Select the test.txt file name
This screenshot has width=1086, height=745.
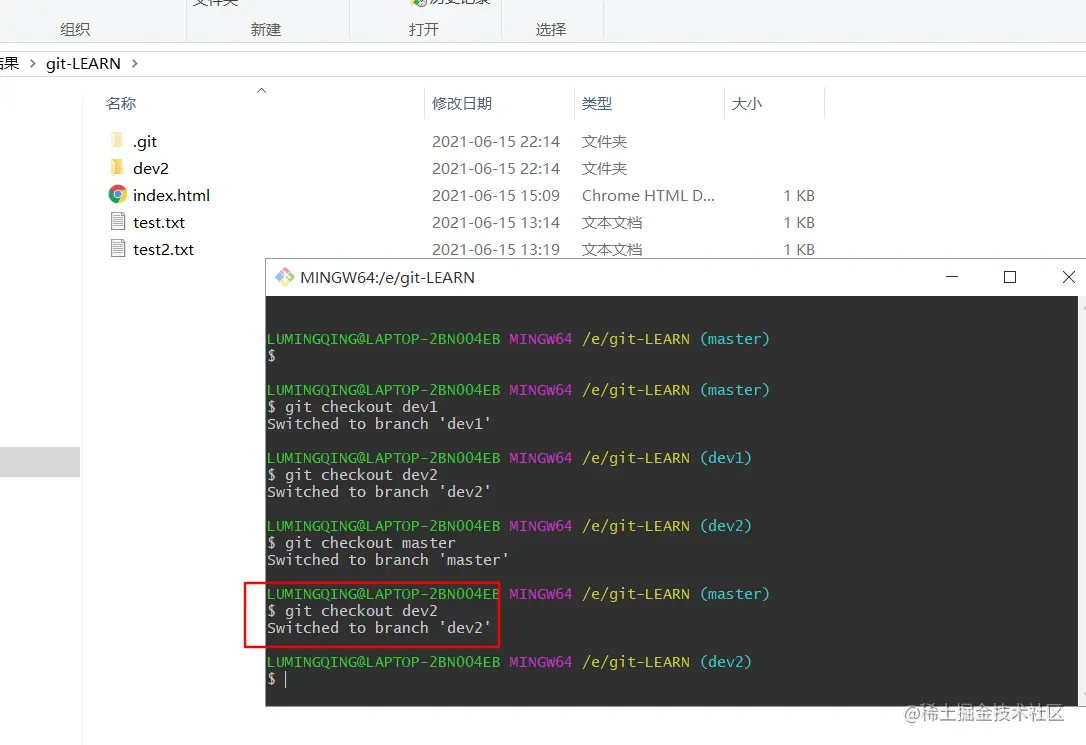click(159, 222)
